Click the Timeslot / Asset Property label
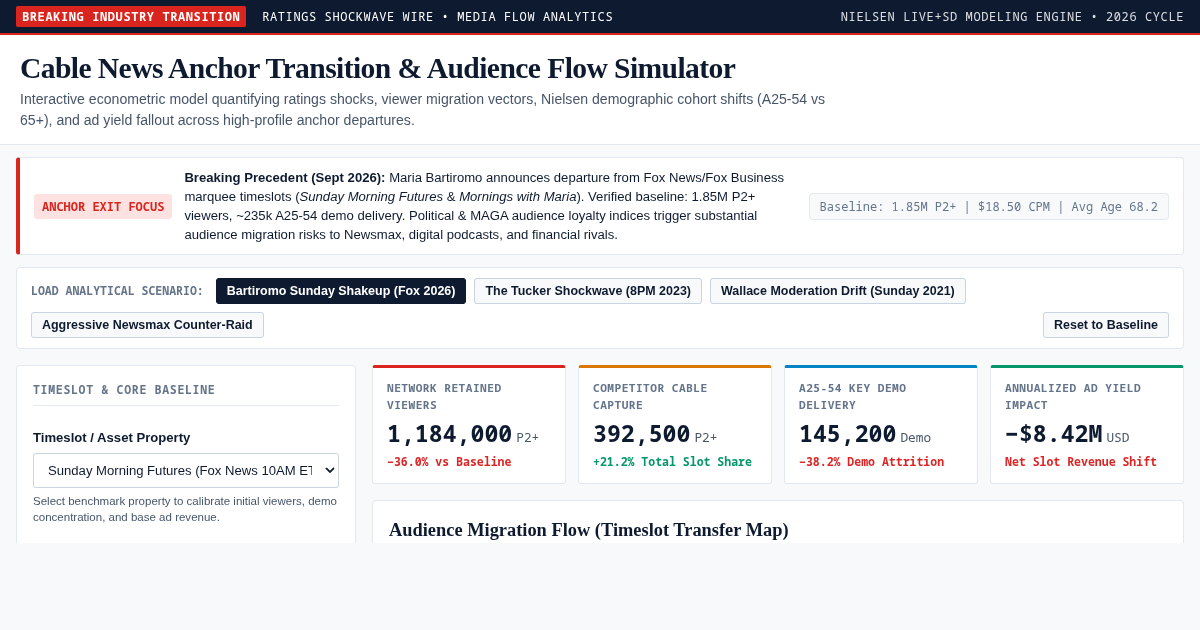Viewport: 1200px width, 630px height. [x=112, y=437]
